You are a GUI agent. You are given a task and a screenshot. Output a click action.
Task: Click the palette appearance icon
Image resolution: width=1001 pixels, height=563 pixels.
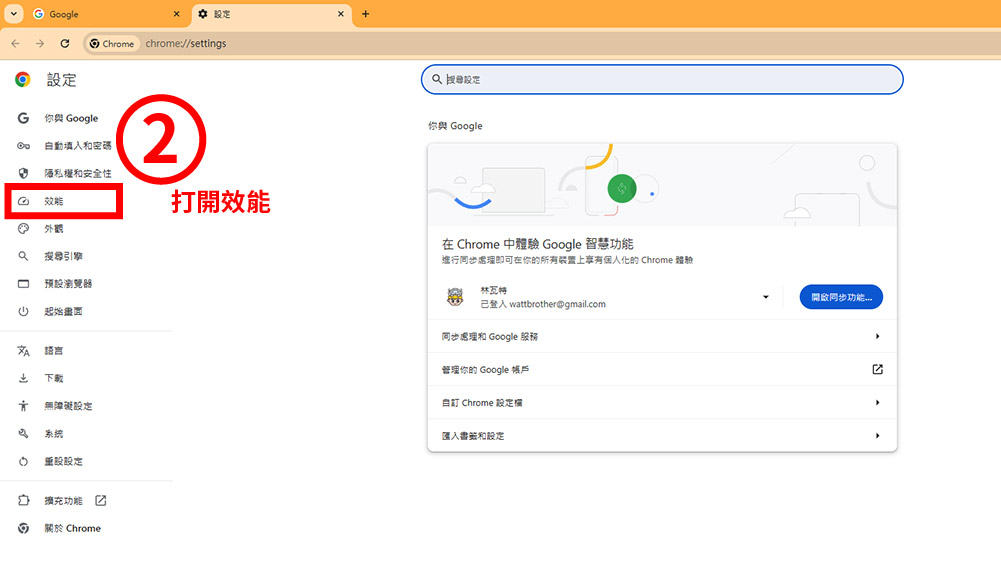click(24, 229)
